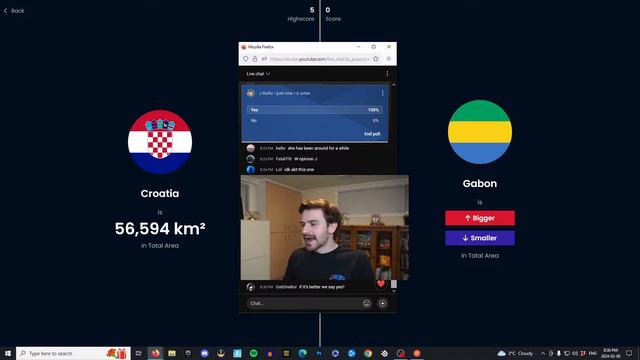Open Microsoft Edge from the taskbar
The image size is (640, 360).
[302, 353]
